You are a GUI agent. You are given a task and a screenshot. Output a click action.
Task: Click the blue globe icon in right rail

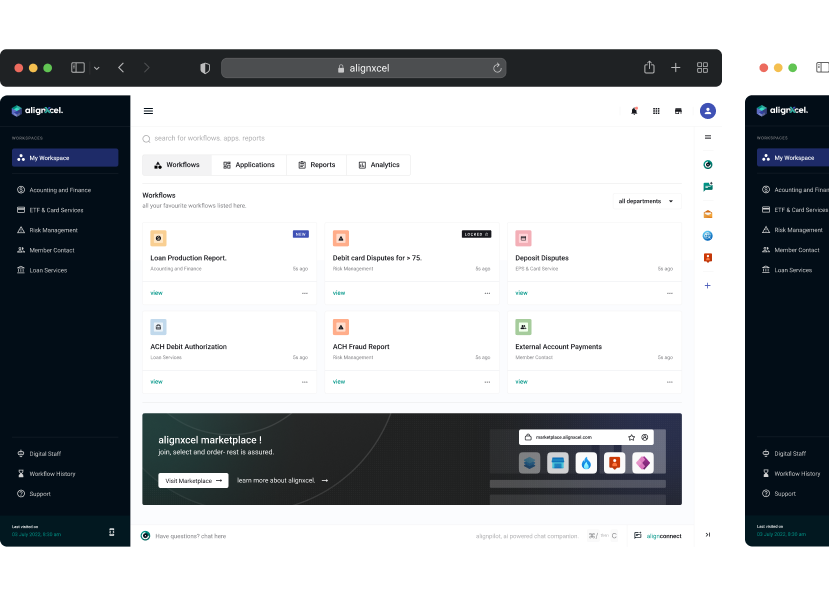coord(708,236)
